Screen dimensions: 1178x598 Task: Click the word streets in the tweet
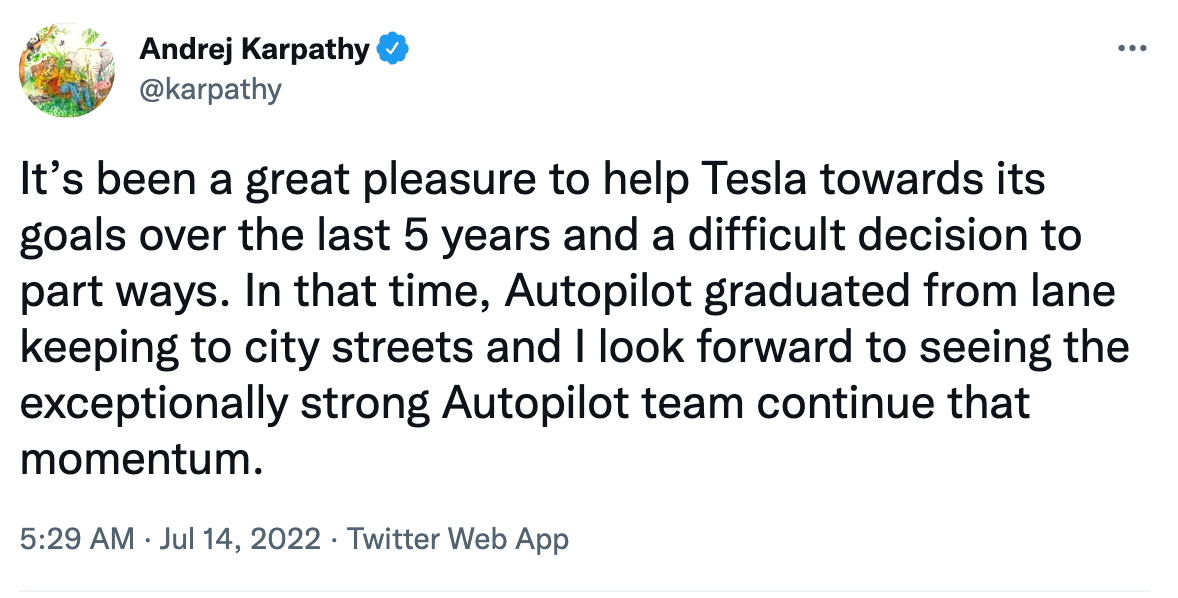click(402, 348)
